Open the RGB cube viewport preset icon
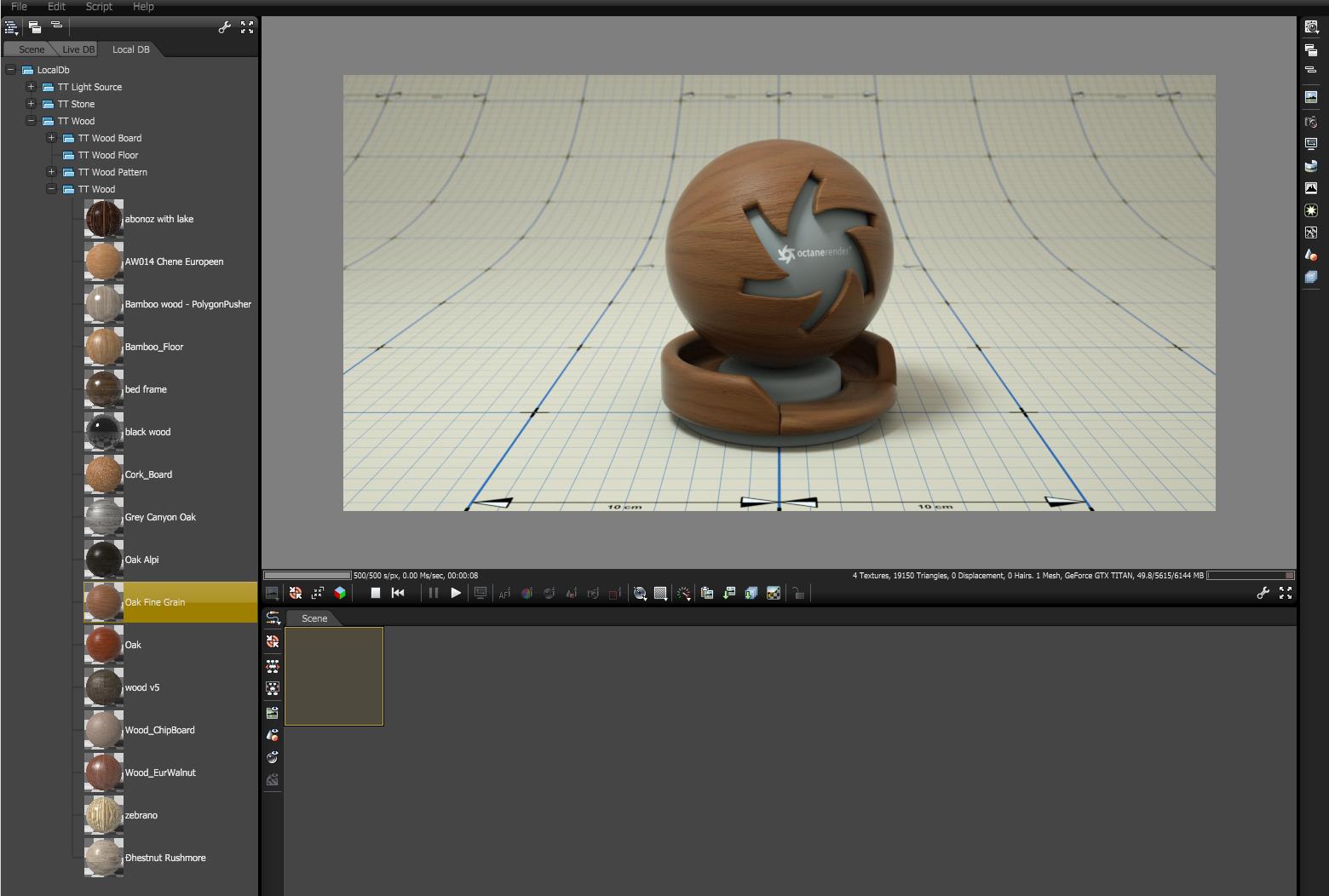1329x896 pixels. click(x=340, y=593)
